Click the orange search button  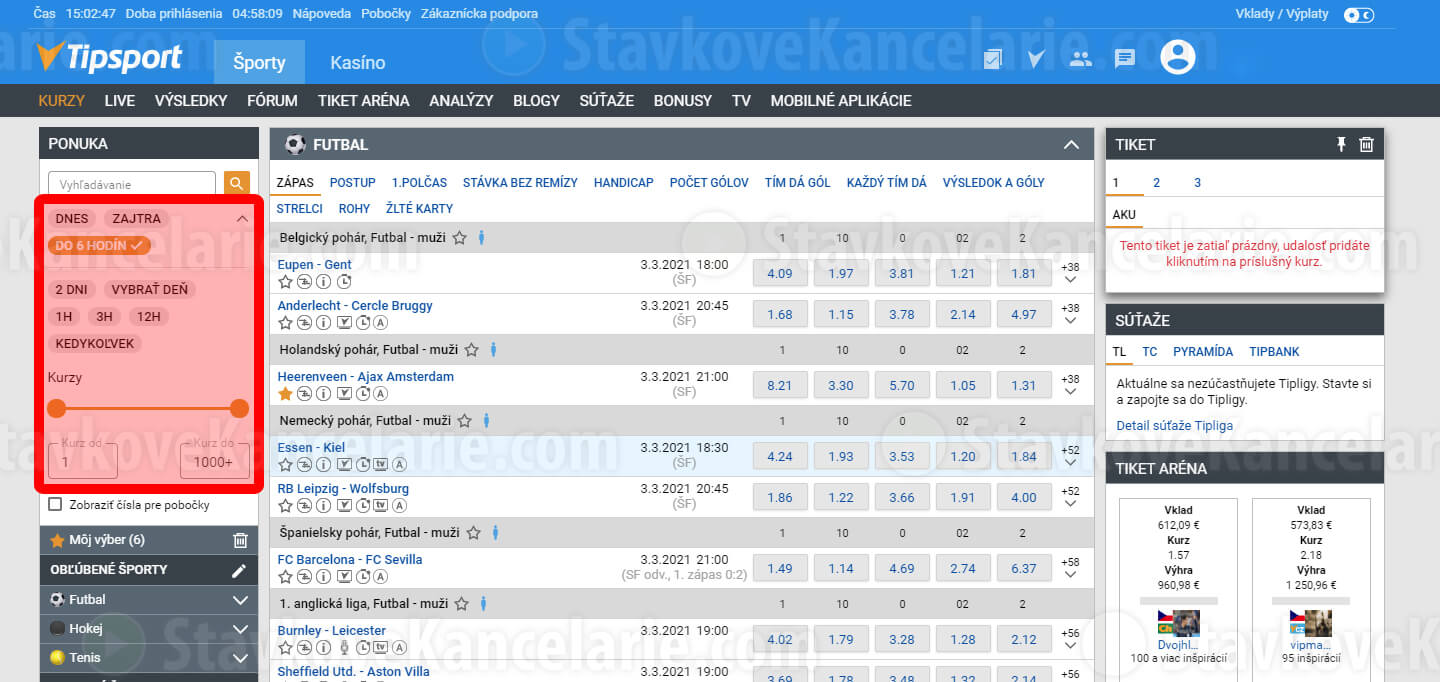[x=236, y=184]
